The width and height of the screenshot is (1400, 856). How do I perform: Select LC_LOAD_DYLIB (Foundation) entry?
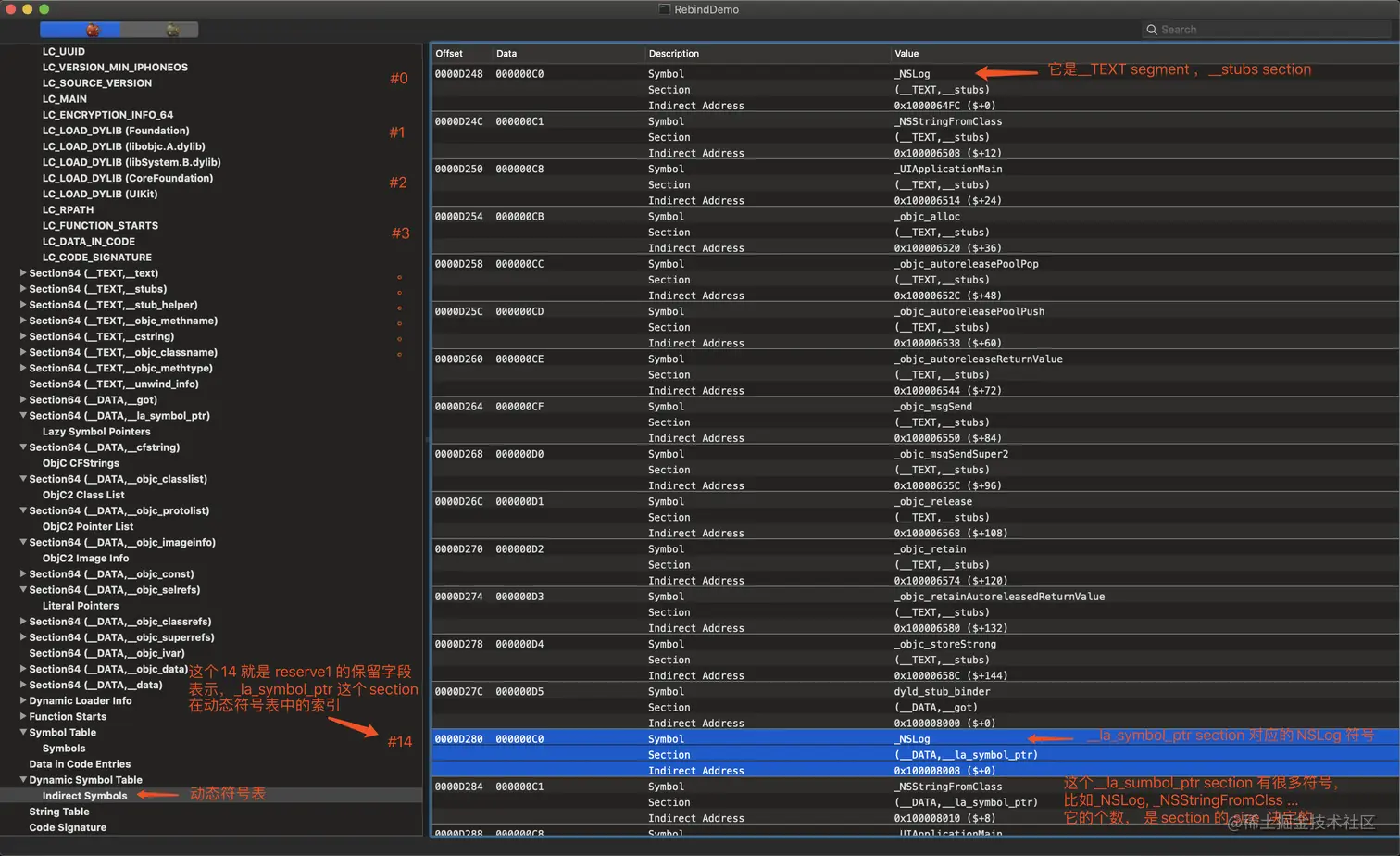point(116,131)
